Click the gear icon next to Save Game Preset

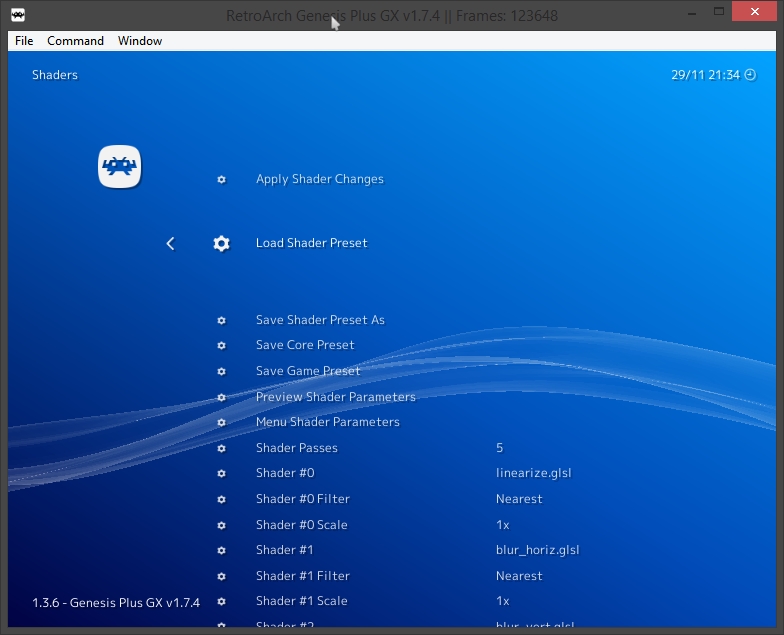coord(222,372)
